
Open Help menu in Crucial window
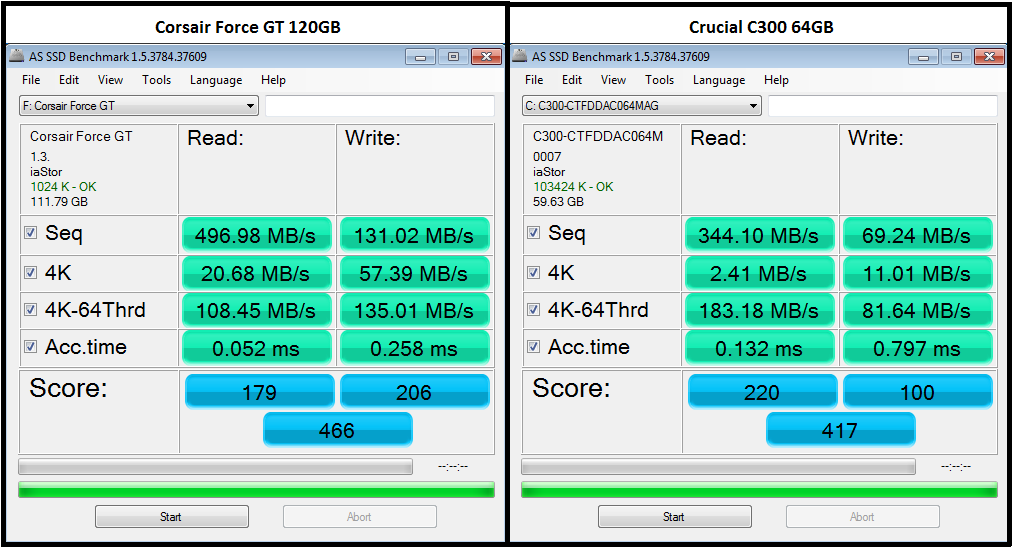tap(776, 80)
